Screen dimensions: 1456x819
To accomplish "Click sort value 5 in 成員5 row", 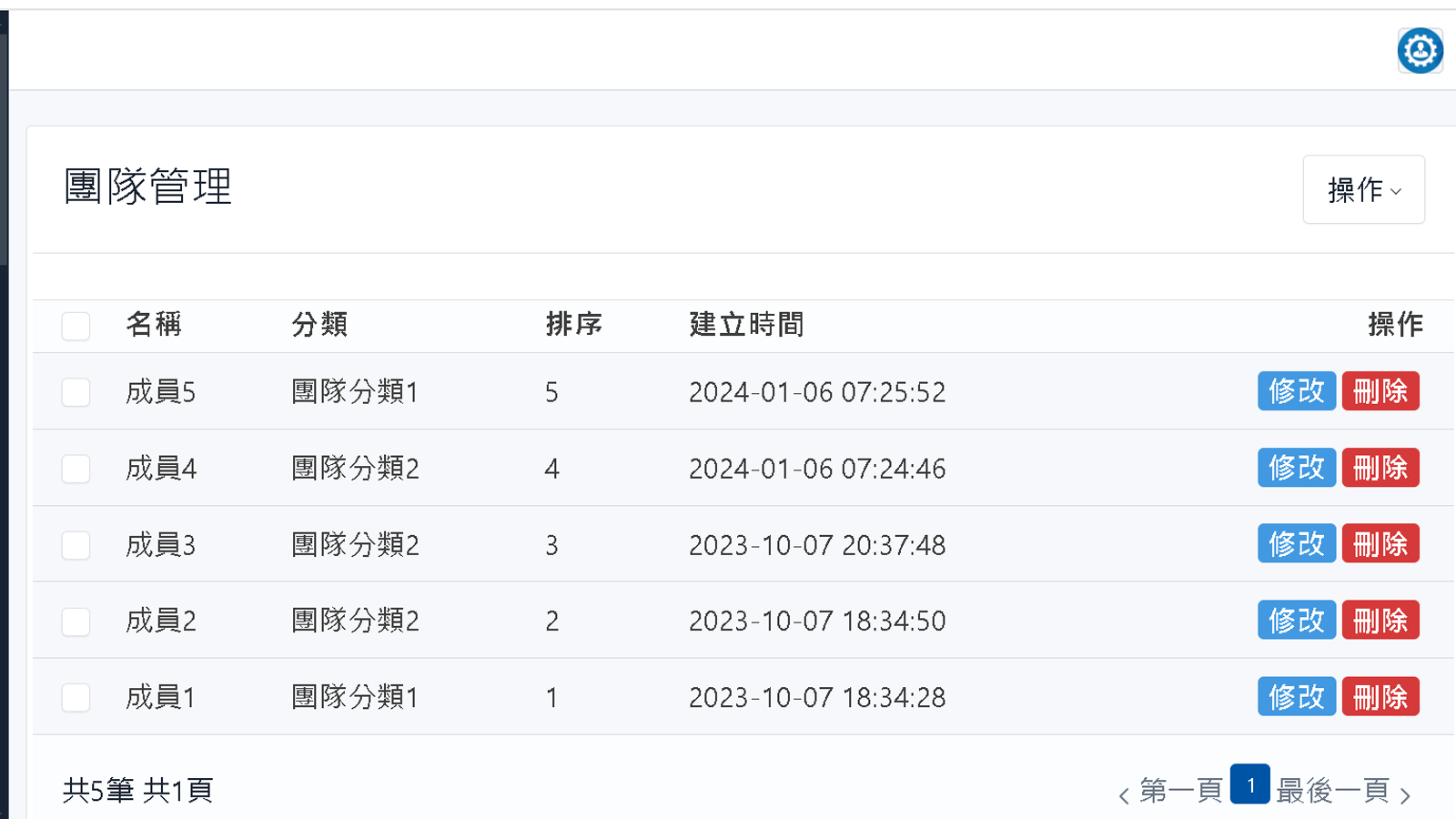I will [x=551, y=392].
